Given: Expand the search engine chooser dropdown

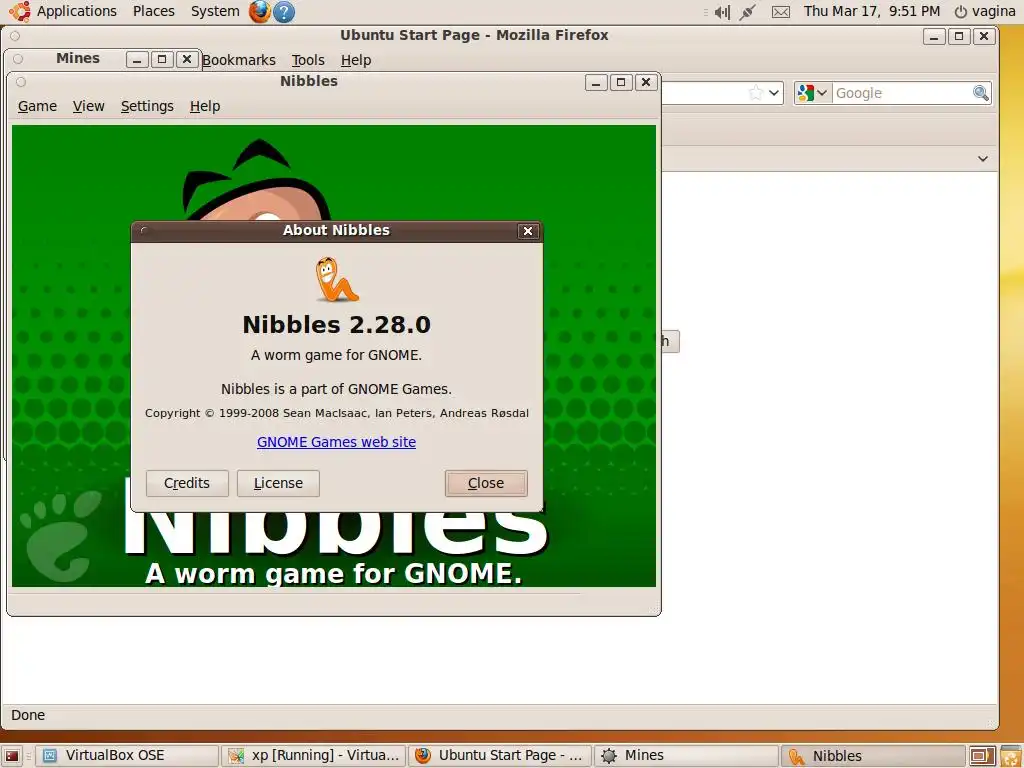Looking at the screenshot, I should 822,93.
